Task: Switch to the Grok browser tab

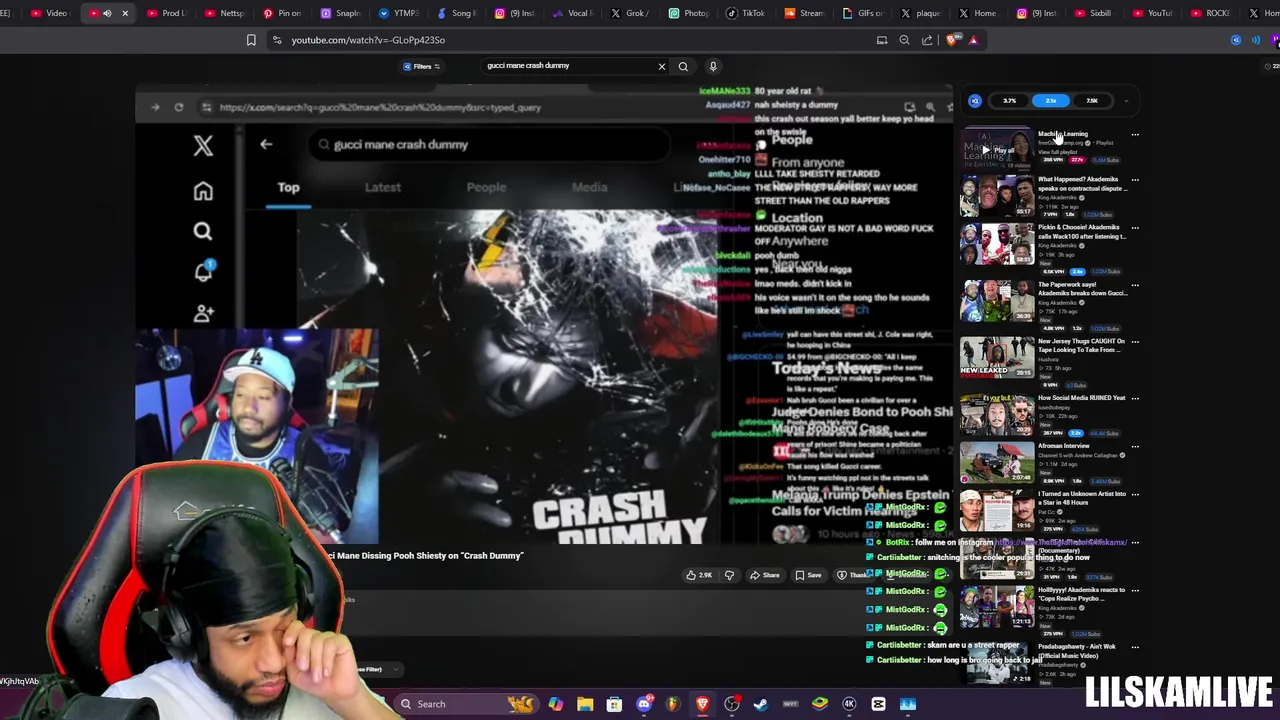Action: (630, 13)
